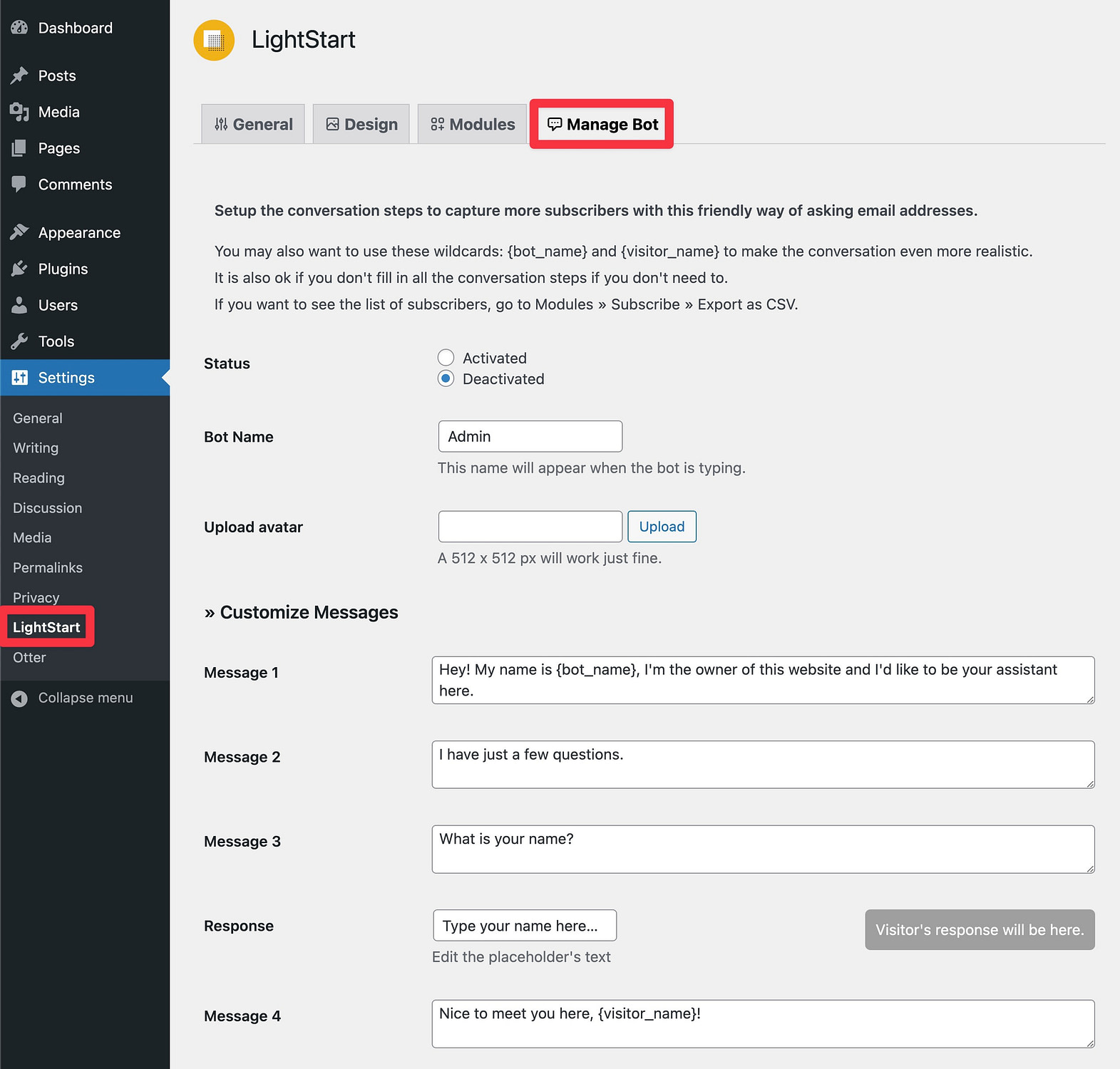Viewport: 1120px width, 1069px height.
Task: Click the Message 3 text area
Action: 763,849
